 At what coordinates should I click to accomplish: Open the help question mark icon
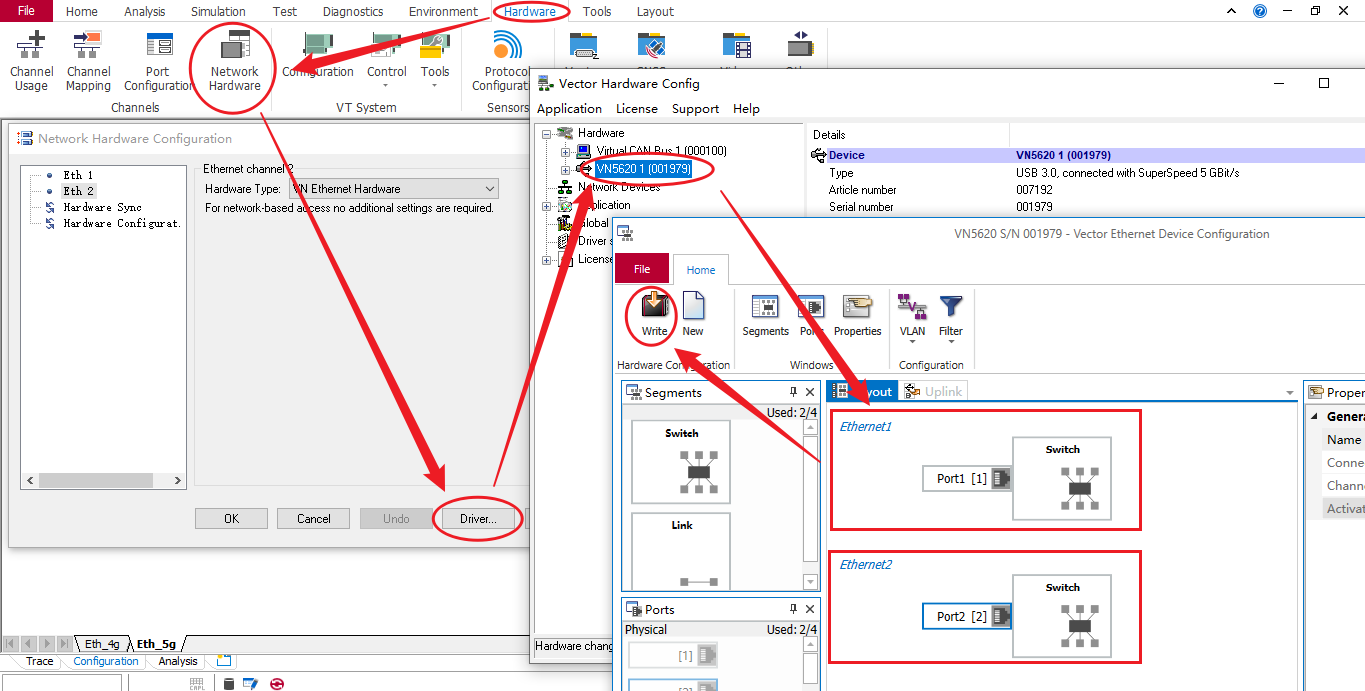click(x=1260, y=11)
